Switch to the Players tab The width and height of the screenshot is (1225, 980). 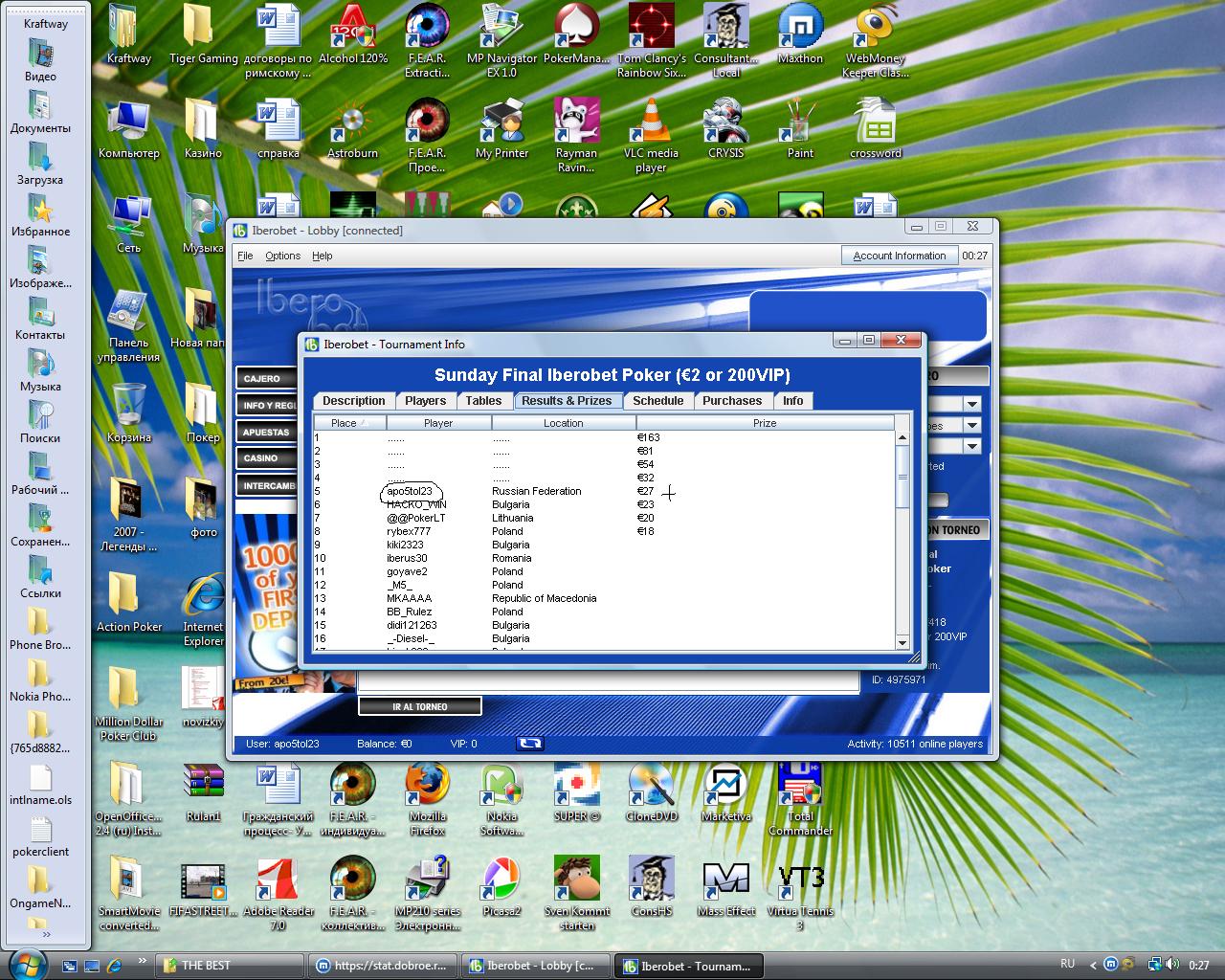(x=425, y=401)
